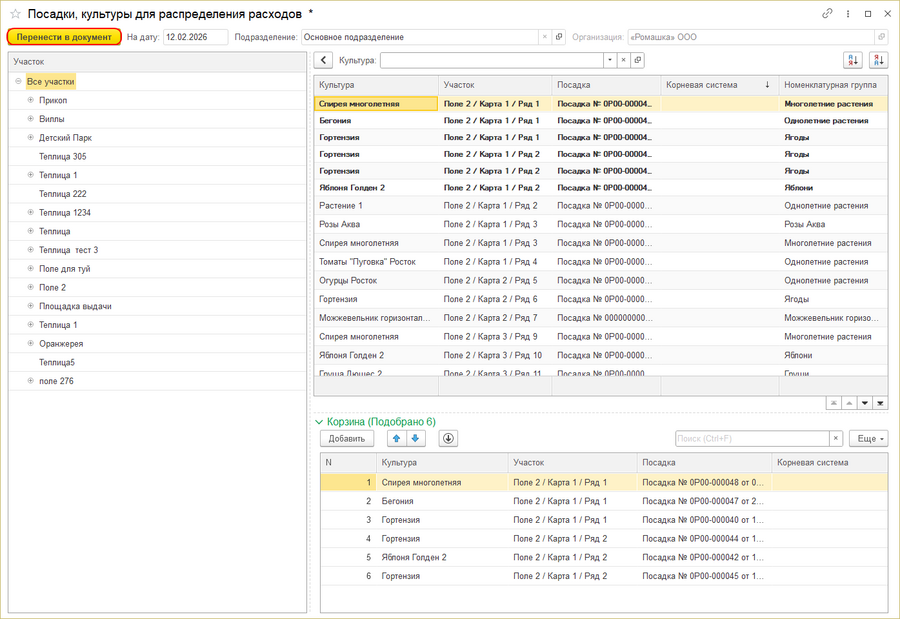Screen dimensions: 900x619
Task: Copy link to this form icon
Action: (x=827, y=14)
